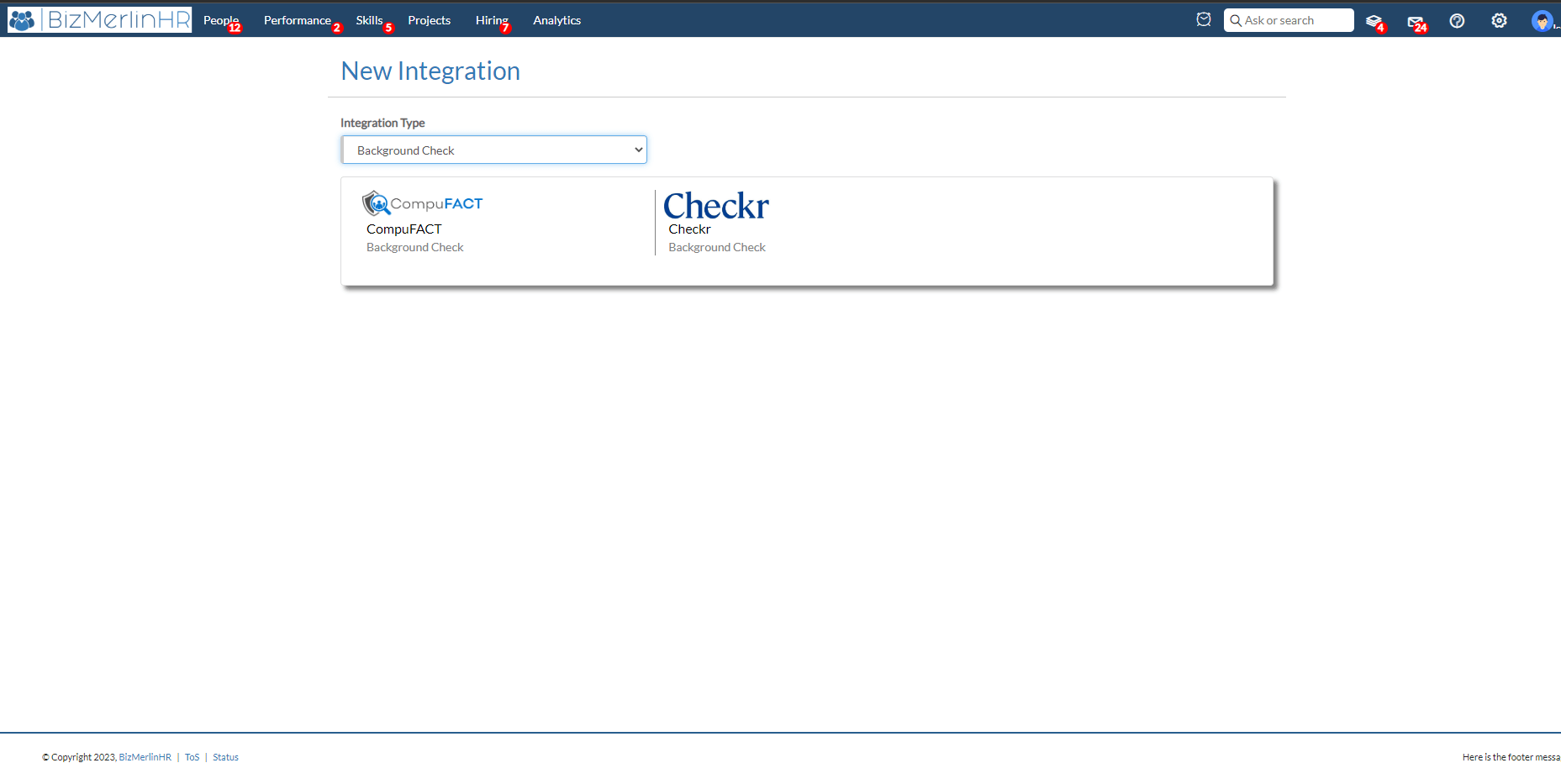The image size is (1561, 784).
Task: Expand the Integration Type dropdown
Action: click(x=494, y=150)
